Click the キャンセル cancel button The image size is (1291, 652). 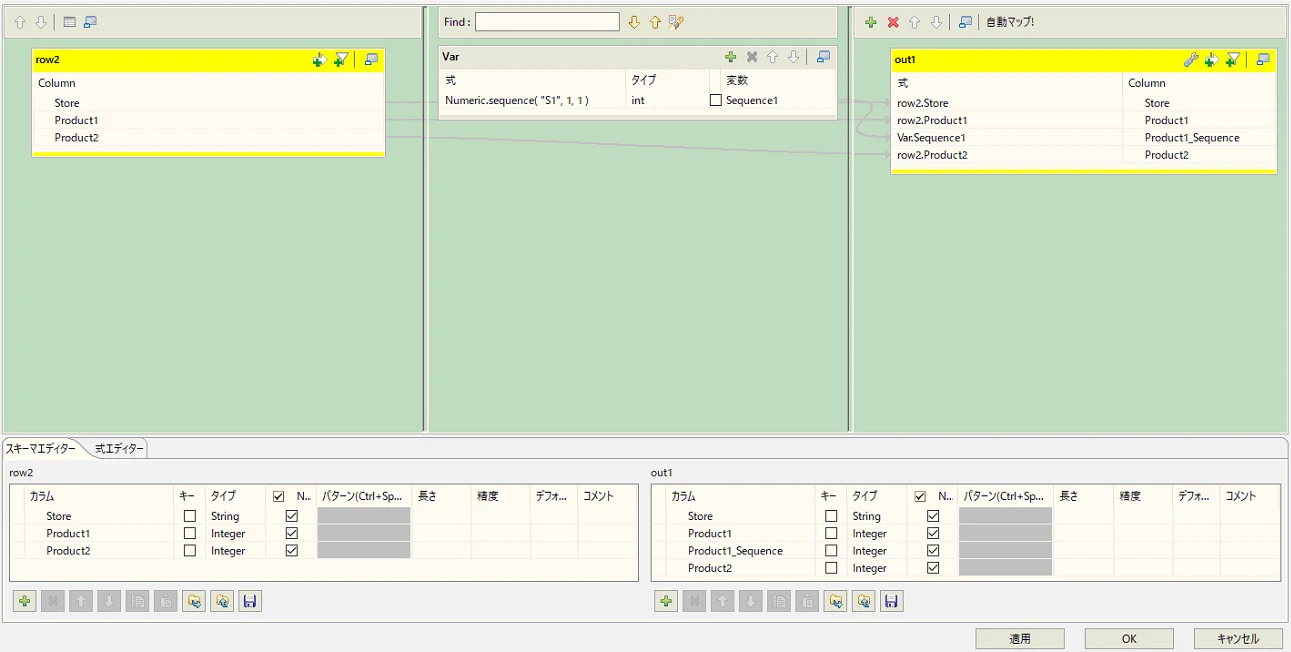(x=1238, y=638)
